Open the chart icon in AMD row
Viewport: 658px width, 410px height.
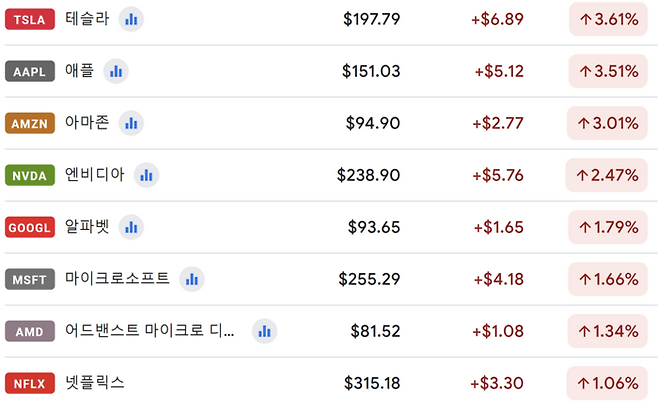(264, 331)
